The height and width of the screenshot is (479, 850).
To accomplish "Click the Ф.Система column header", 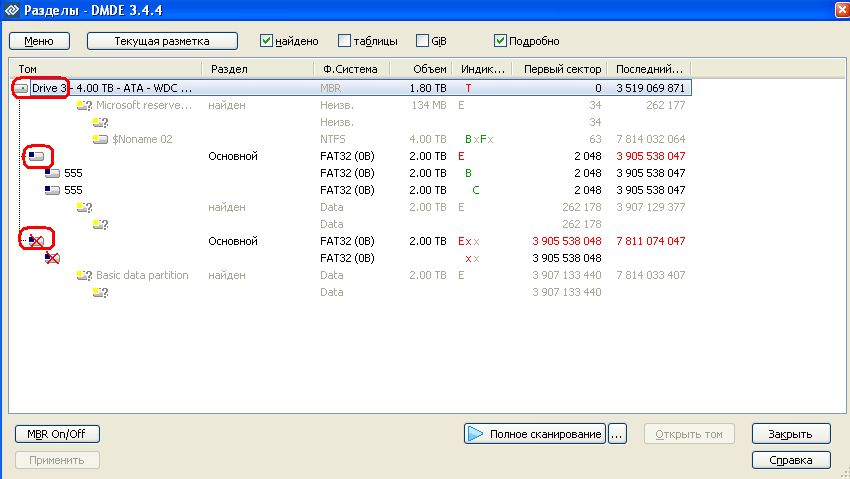I will point(352,69).
